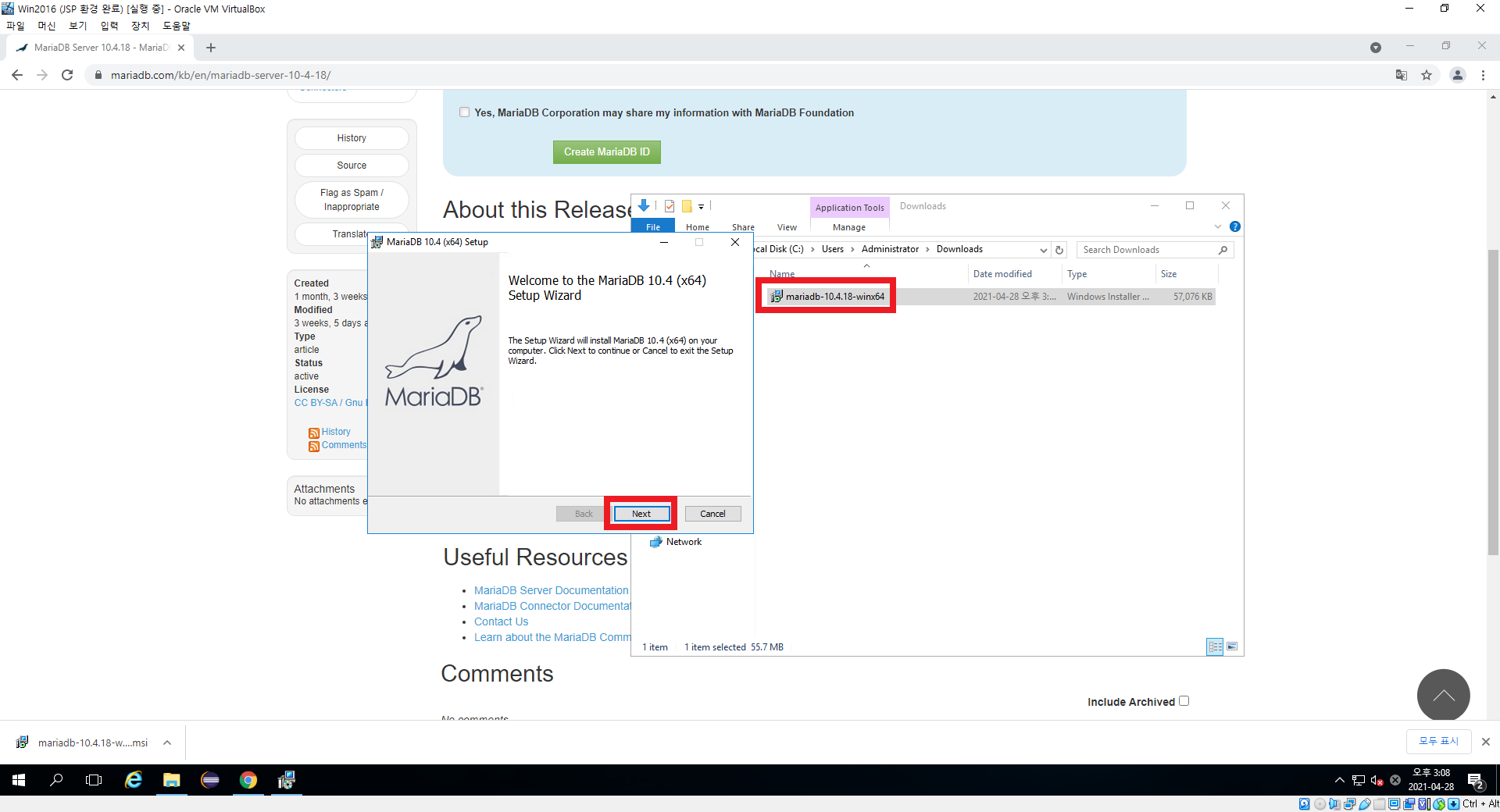The height and width of the screenshot is (812, 1500).
Task: Expand the breadcrumb chevron after Administrator
Action: (927, 249)
